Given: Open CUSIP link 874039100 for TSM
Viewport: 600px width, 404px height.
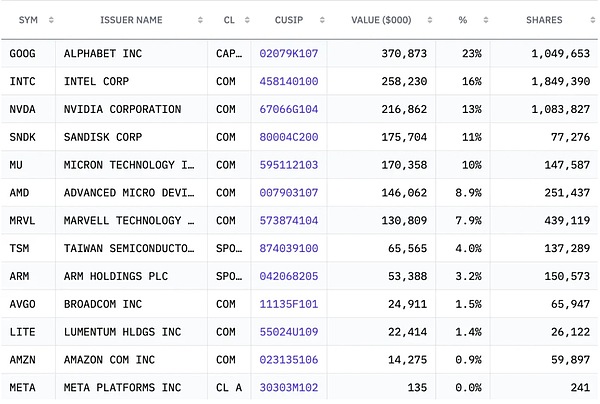Looking at the screenshot, I should coord(289,248).
